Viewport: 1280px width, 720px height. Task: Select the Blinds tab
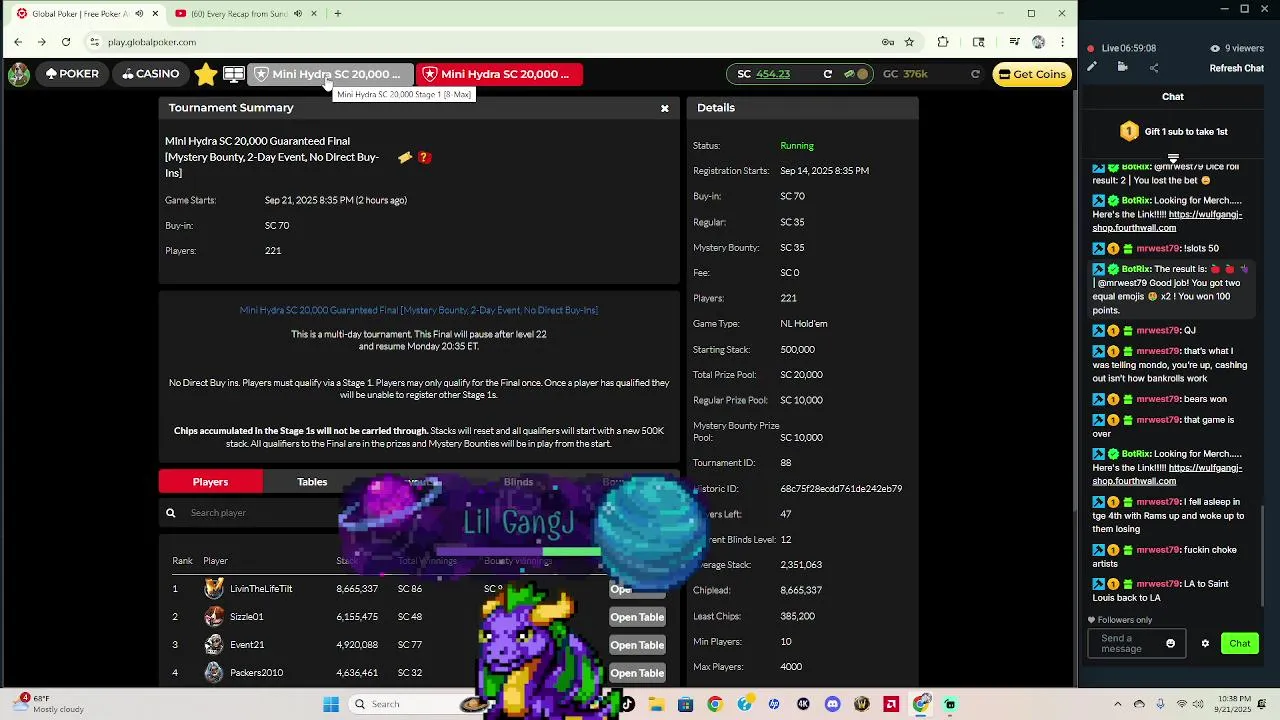pyautogui.click(x=518, y=482)
